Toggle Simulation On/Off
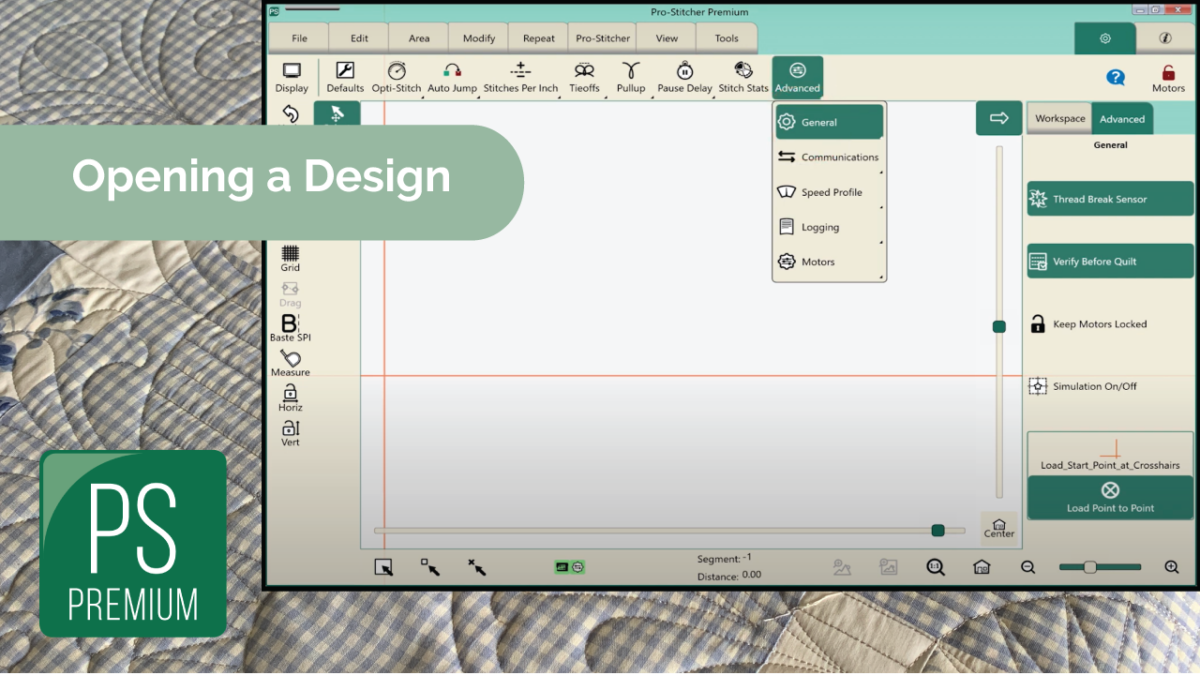Viewport: 1200px width, 675px height. click(x=1109, y=386)
